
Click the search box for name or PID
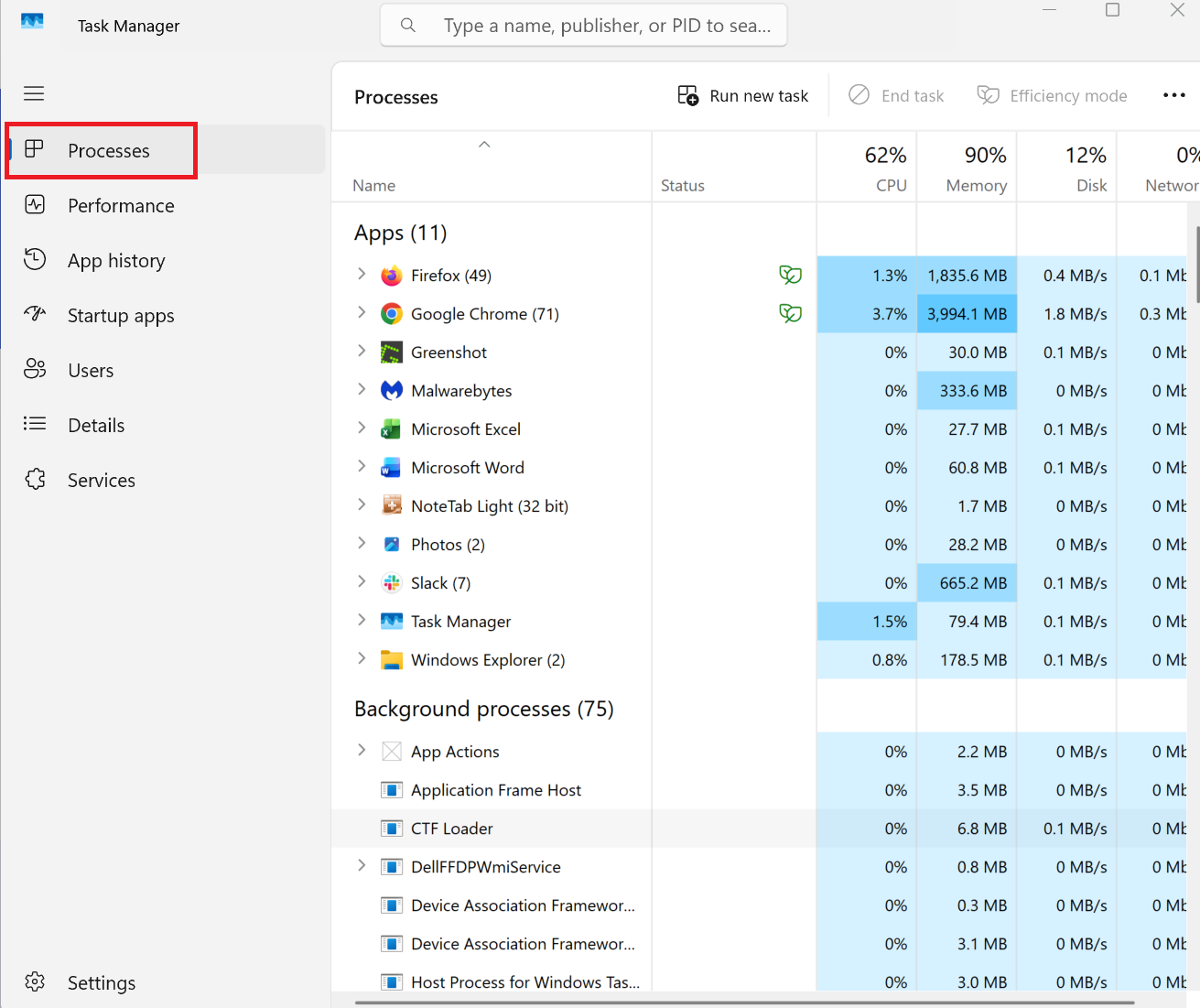(x=584, y=26)
